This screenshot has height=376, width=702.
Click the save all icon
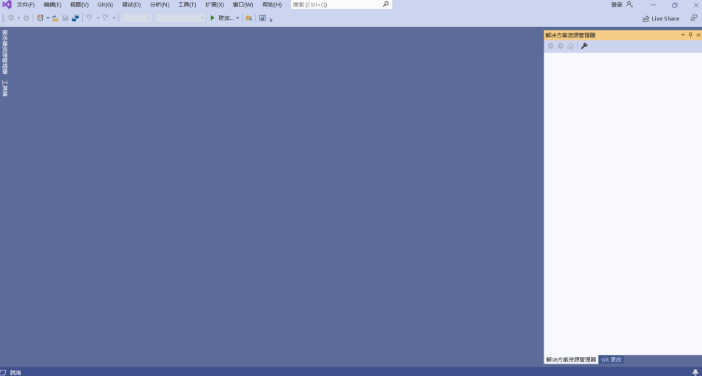pyautogui.click(x=75, y=18)
